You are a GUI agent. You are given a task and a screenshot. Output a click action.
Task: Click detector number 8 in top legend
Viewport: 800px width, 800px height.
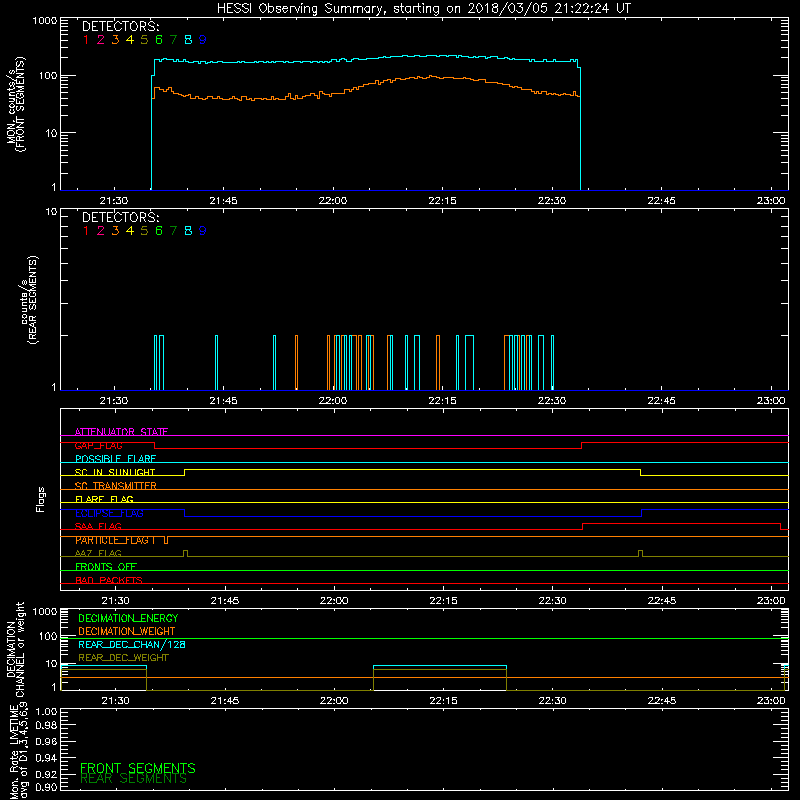[x=188, y=40]
